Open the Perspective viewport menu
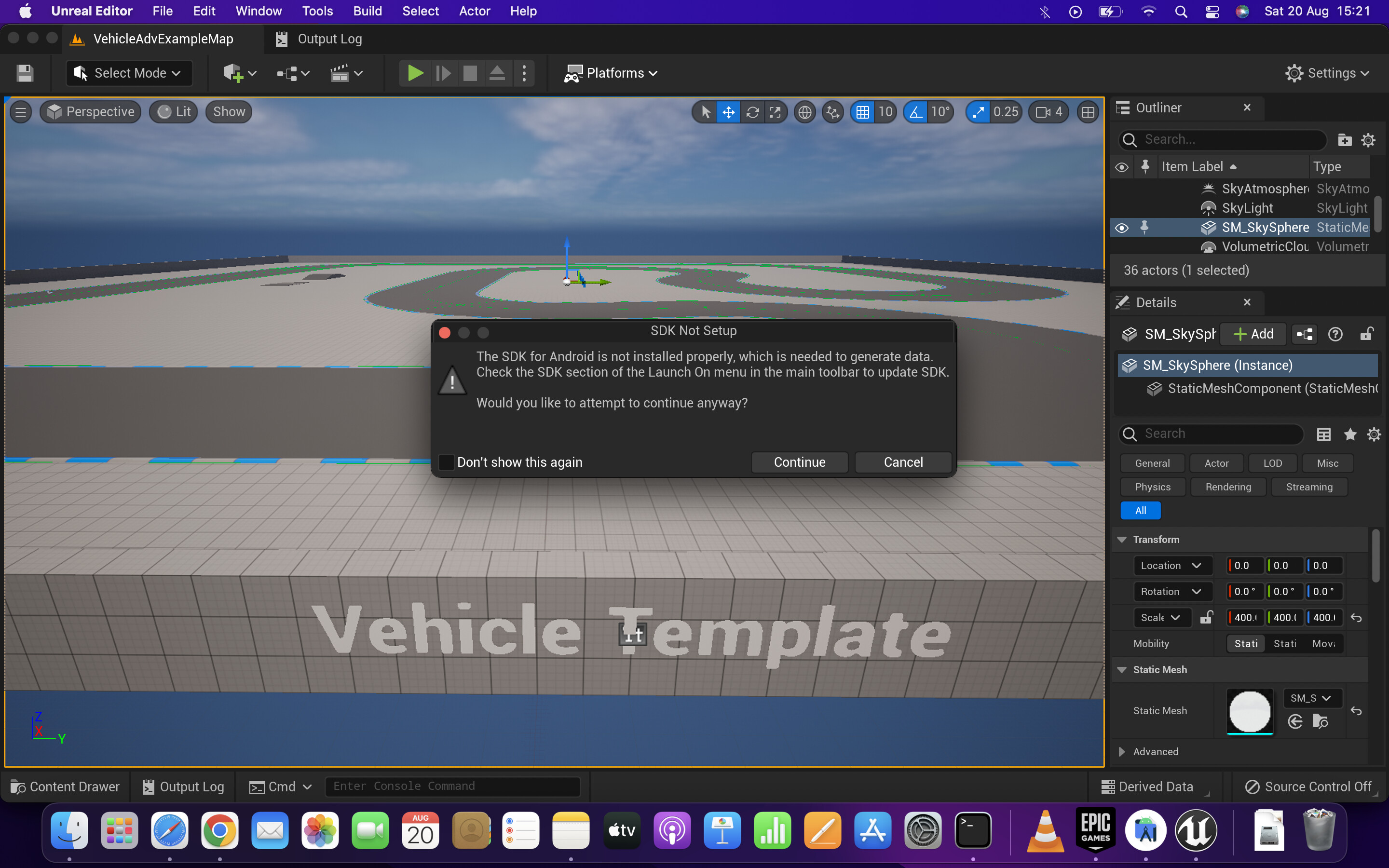 [90, 111]
